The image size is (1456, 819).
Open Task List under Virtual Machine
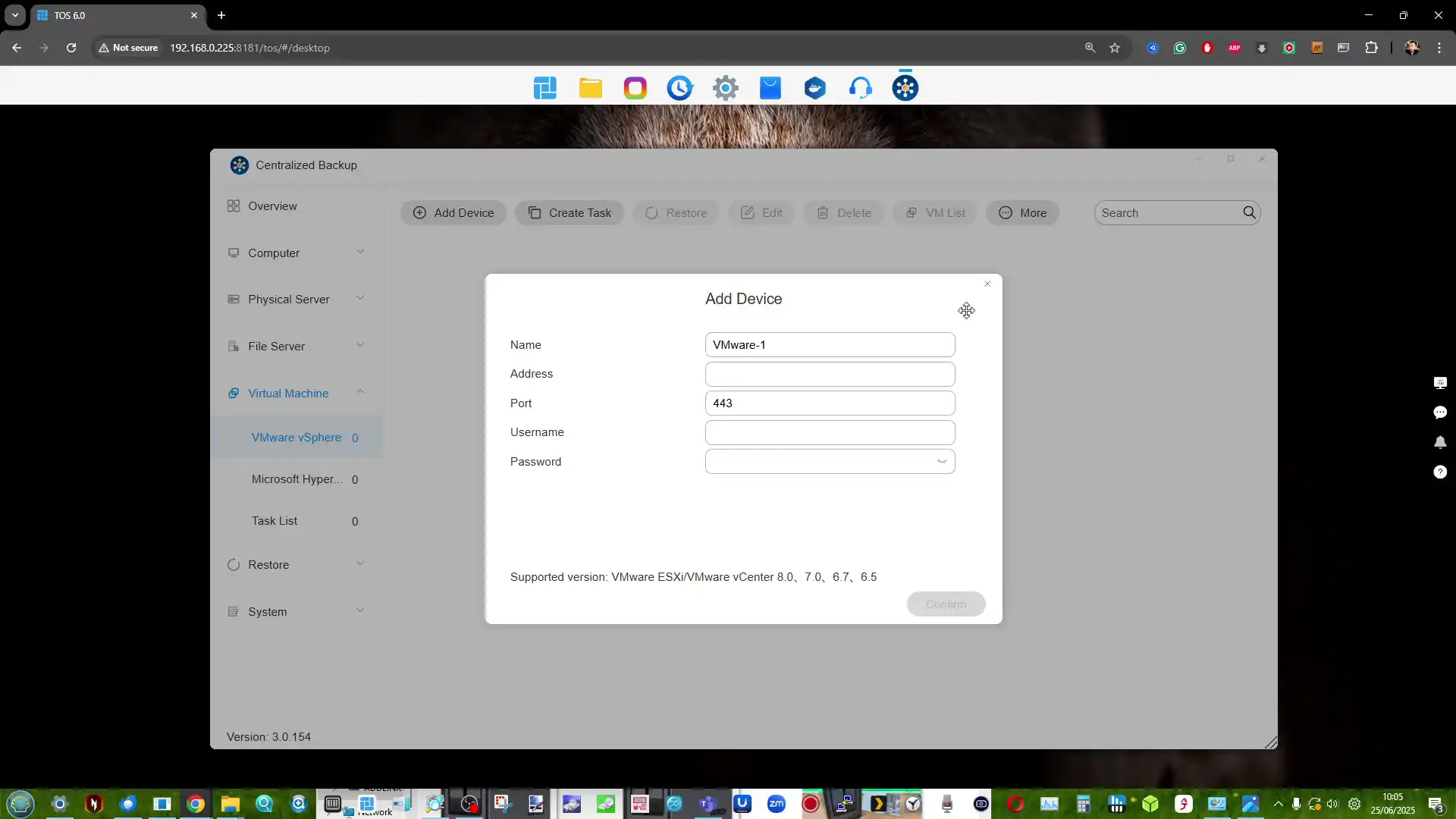coord(297,521)
